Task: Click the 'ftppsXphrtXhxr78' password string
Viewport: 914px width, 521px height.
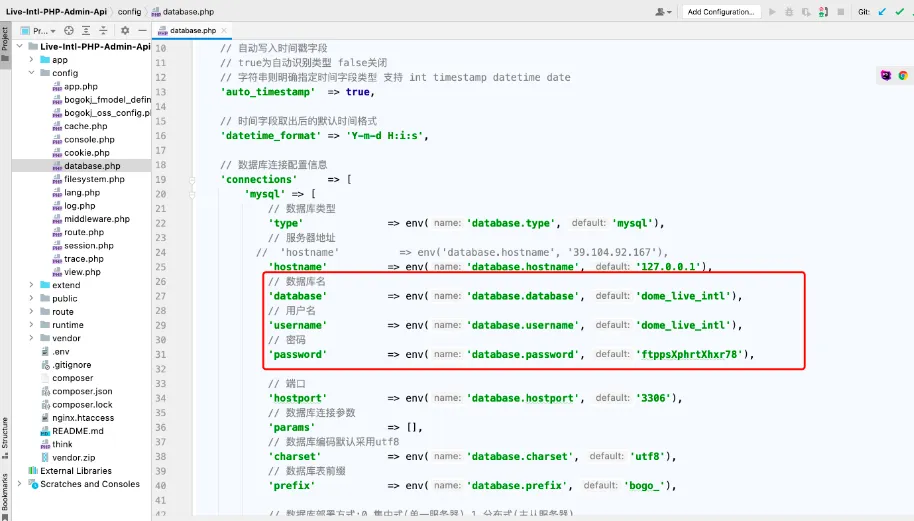Action: 689,354
